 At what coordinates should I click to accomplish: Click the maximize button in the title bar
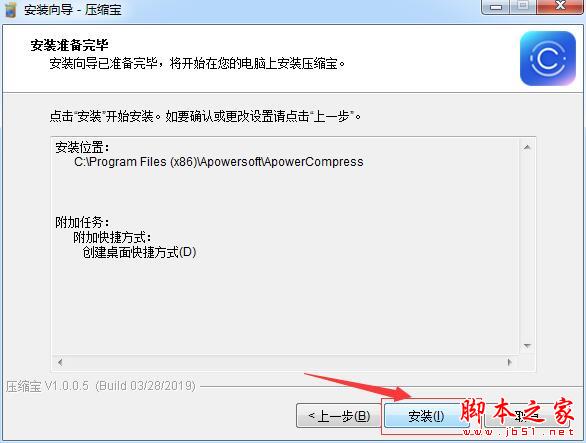point(523,6)
